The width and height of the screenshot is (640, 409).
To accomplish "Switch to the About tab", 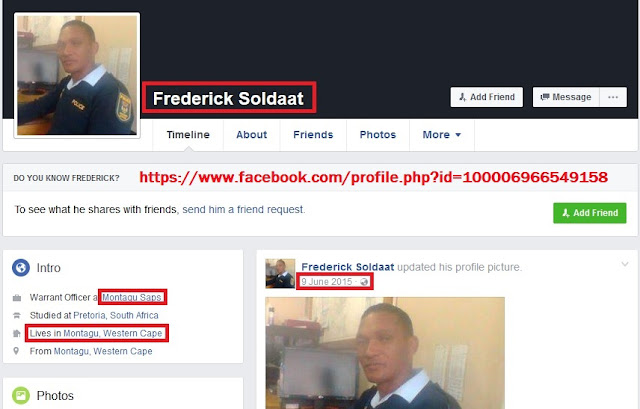I will 251,135.
